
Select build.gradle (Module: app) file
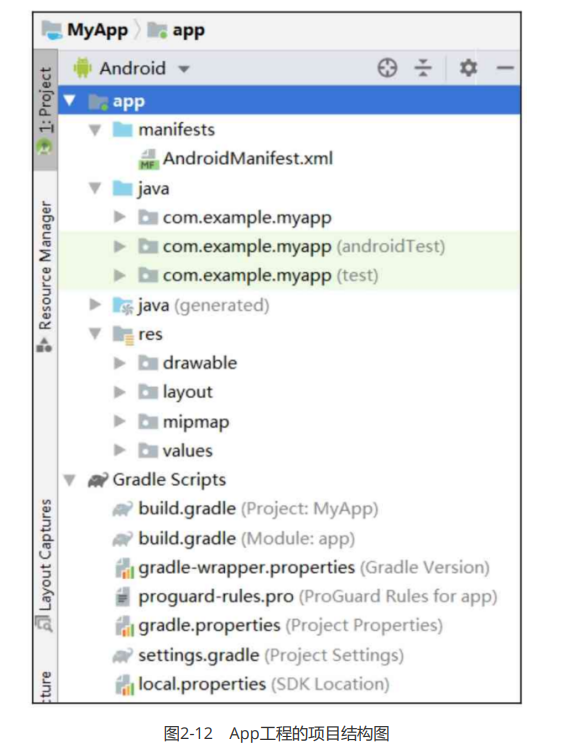pos(234,539)
